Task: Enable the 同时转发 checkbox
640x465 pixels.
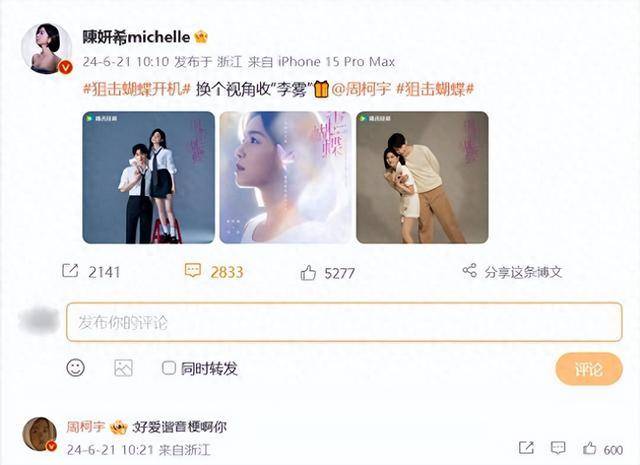Action: [169, 368]
